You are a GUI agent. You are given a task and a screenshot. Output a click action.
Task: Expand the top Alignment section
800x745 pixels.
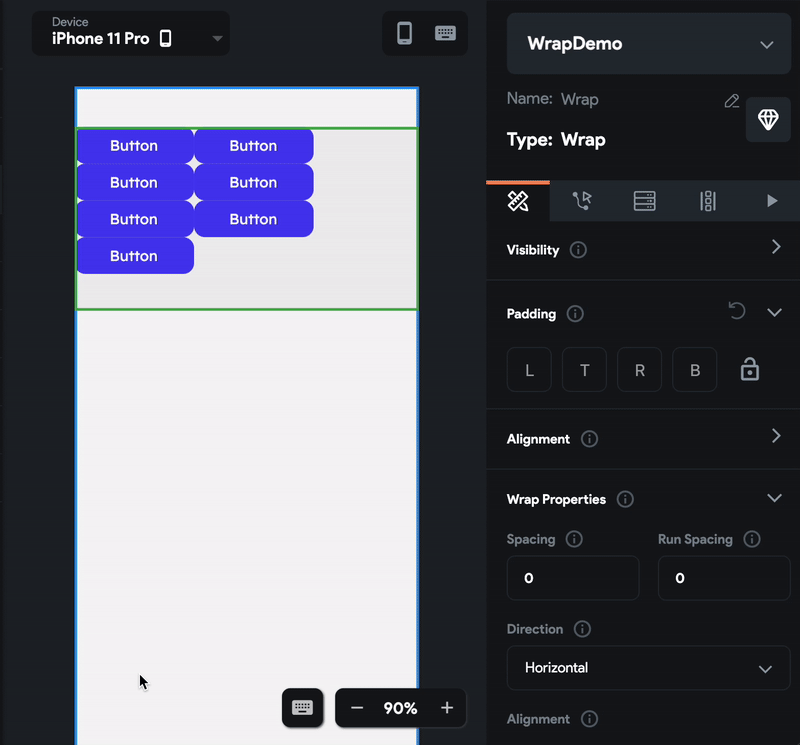pyautogui.click(x=776, y=436)
